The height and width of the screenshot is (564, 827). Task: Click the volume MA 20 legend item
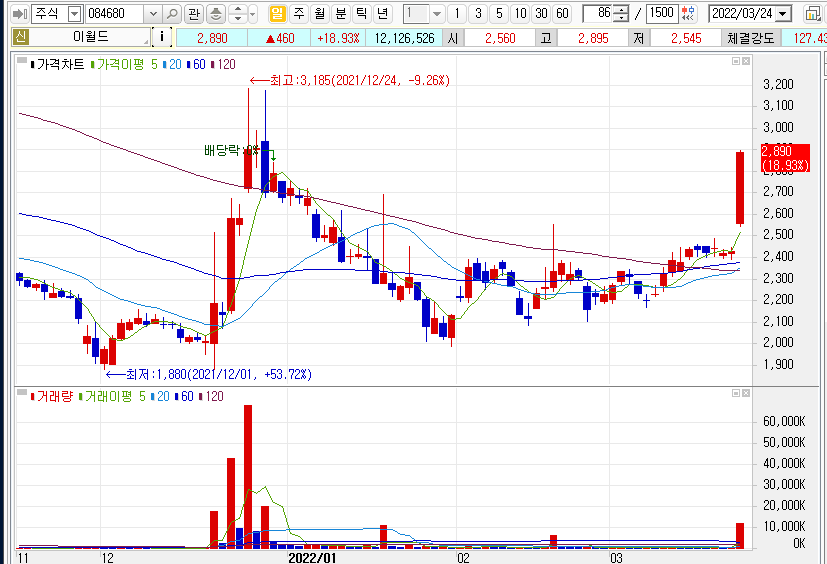coord(160,396)
